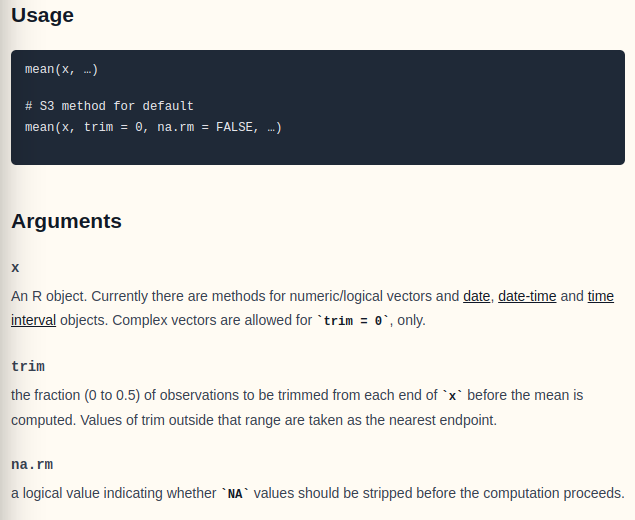Click the "time interval" objects link
Image resolution: width=635 pixels, height=520 pixels.
pos(600,297)
